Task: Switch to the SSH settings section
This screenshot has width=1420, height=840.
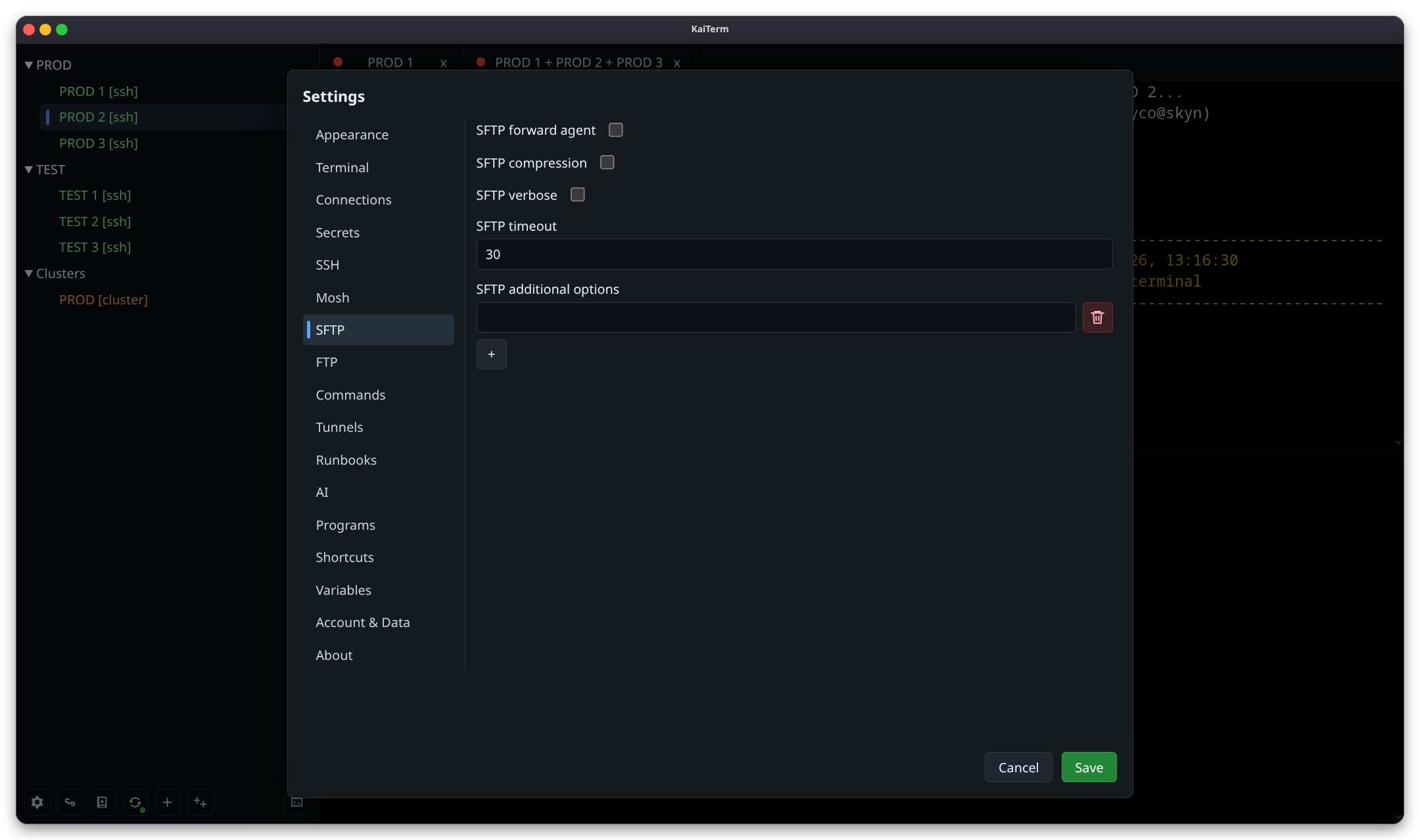Action: tap(378, 265)
